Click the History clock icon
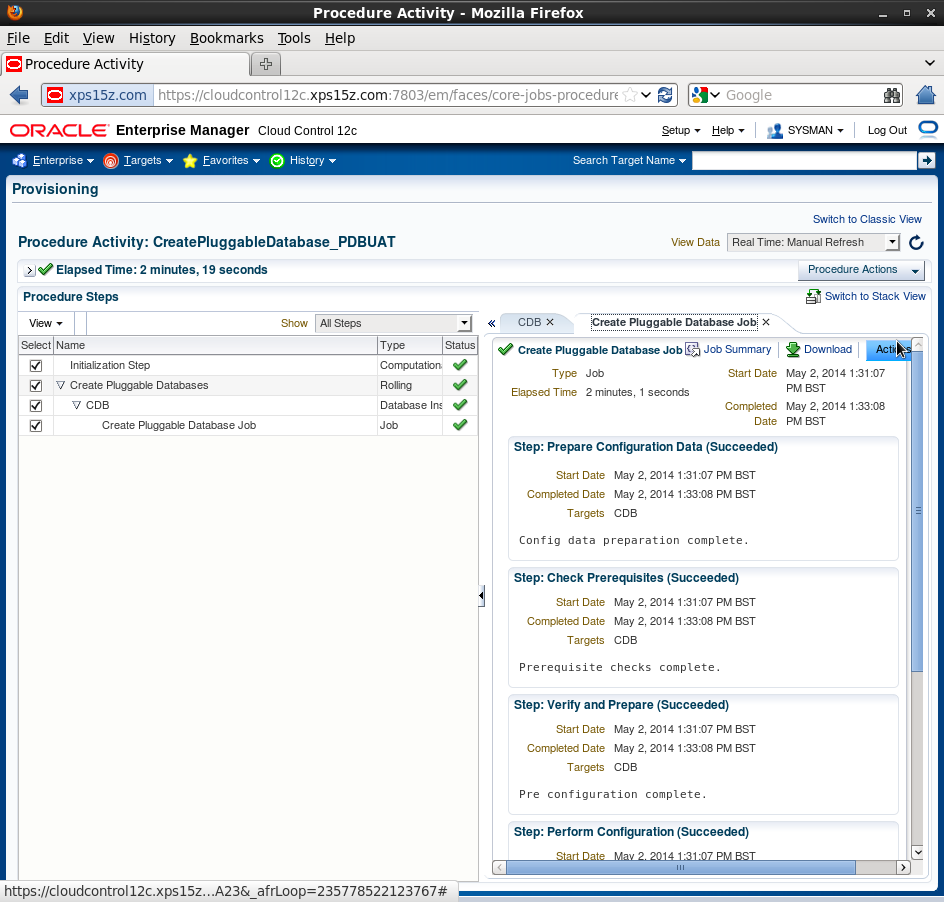 pos(277,160)
